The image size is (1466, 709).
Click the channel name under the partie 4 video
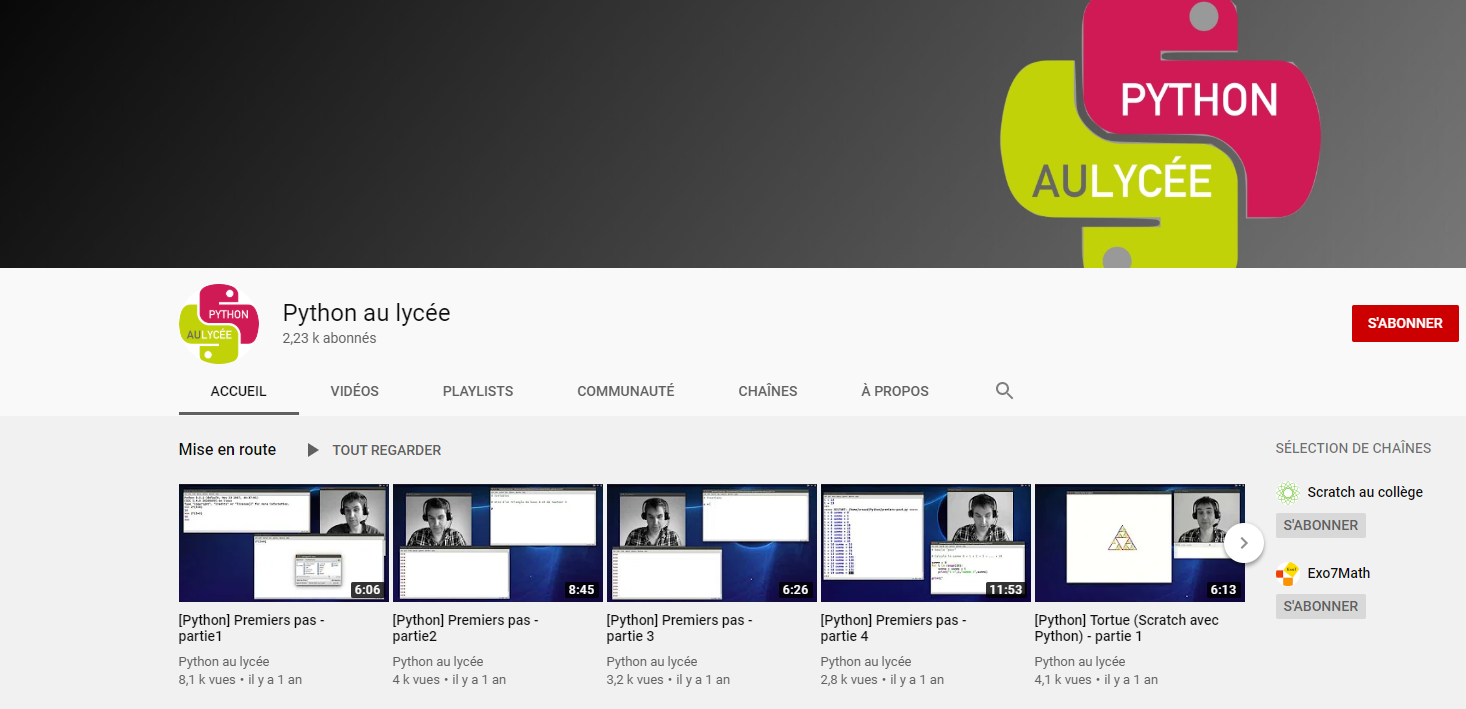point(866,661)
